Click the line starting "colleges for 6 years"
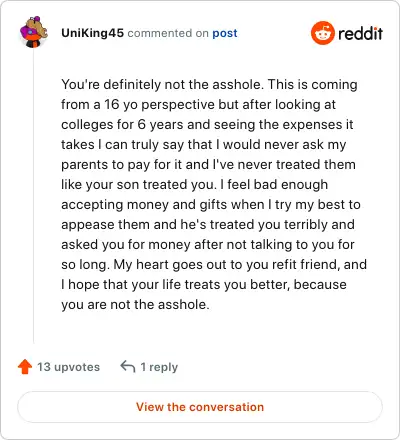The image size is (400, 440). click(x=207, y=124)
